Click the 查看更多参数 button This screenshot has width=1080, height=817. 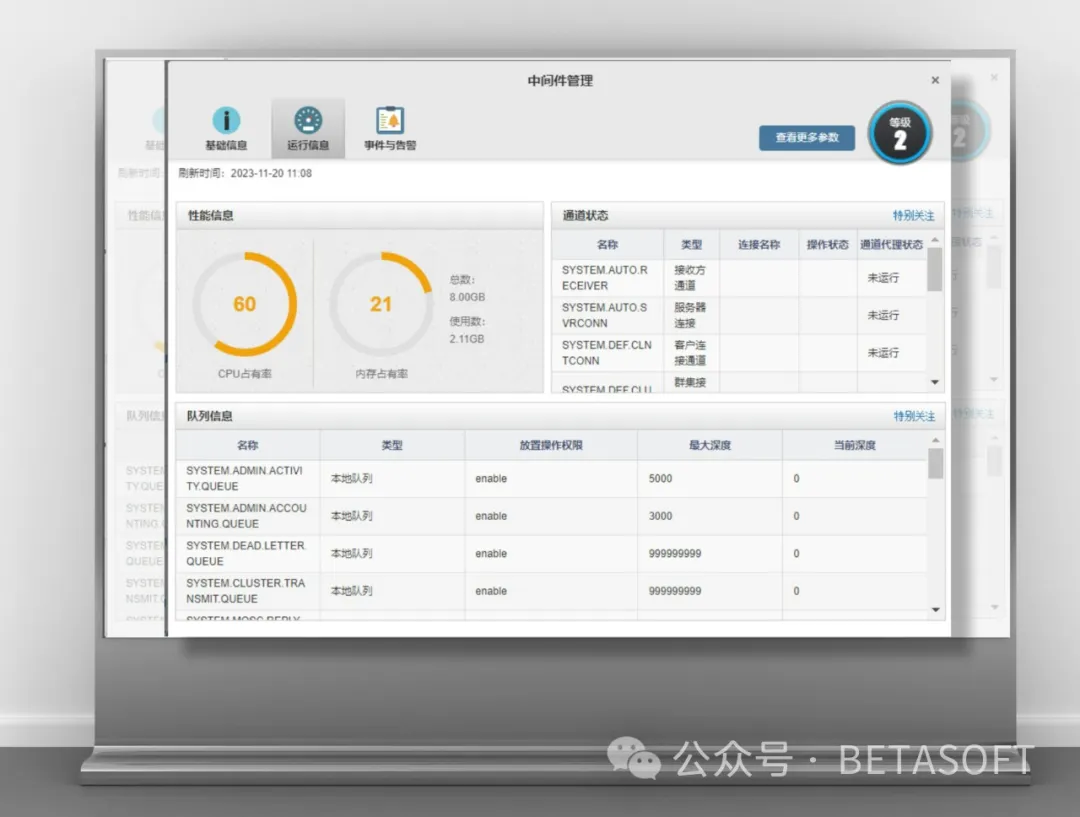coord(807,138)
